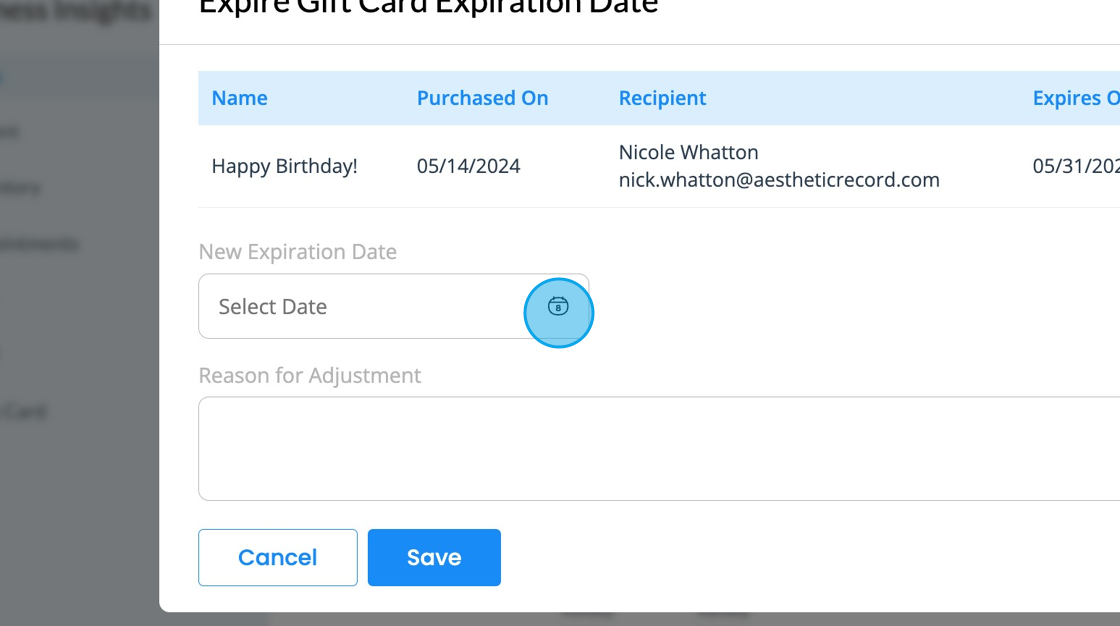Click the Expires On column header

coord(1075,98)
